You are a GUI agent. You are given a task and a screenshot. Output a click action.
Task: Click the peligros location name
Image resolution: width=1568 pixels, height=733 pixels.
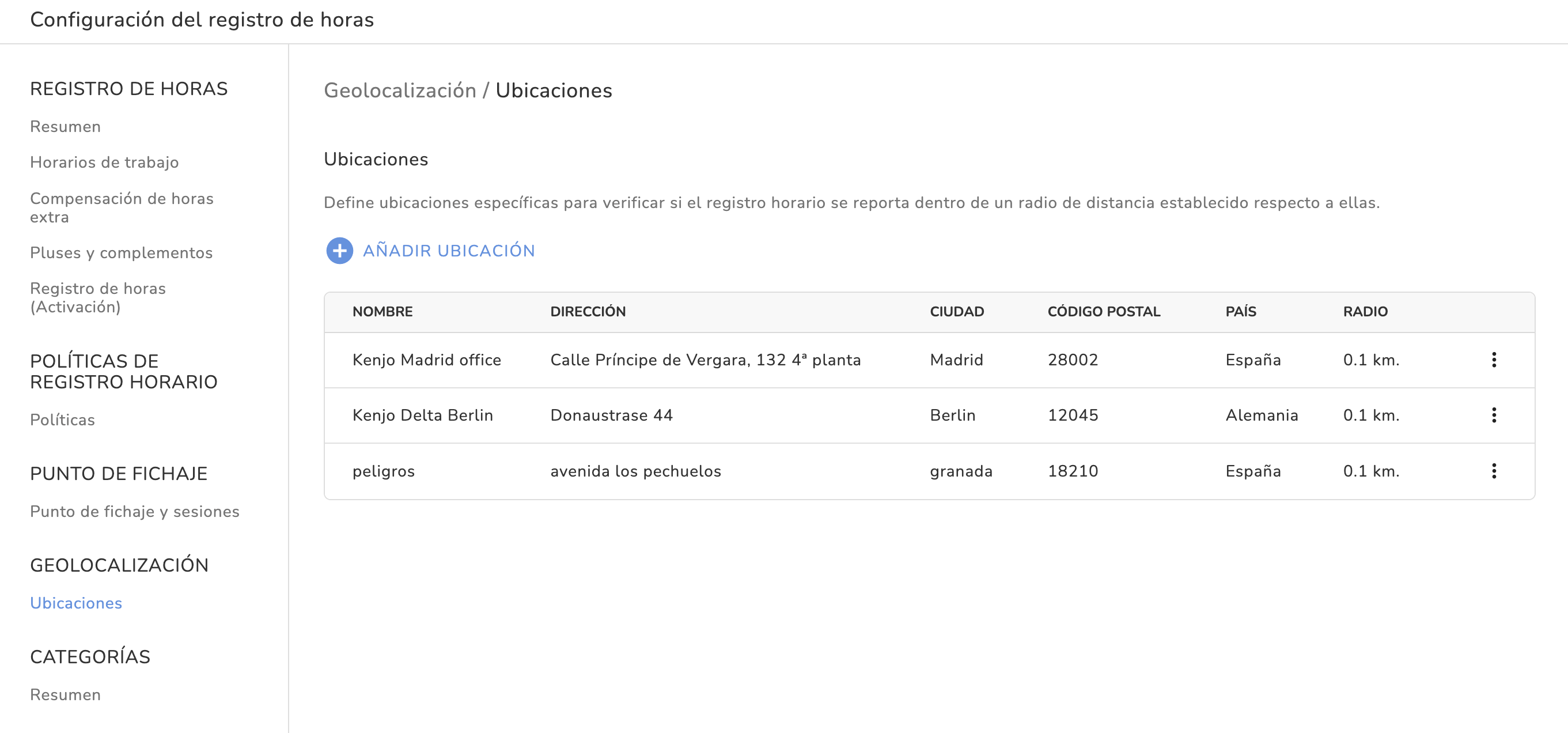(384, 471)
